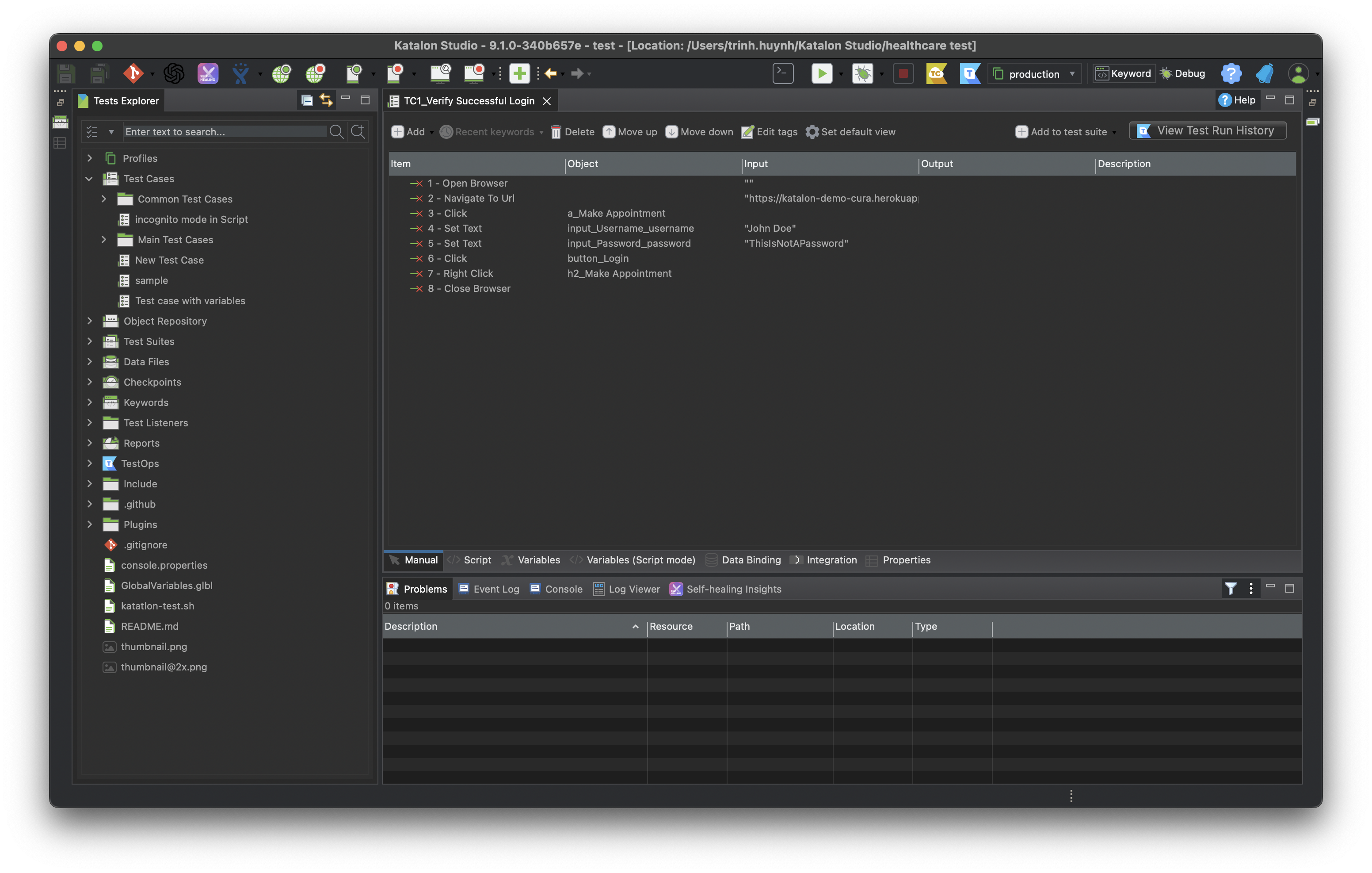
Task: Open the Console tab
Action: tap(563, 589)
